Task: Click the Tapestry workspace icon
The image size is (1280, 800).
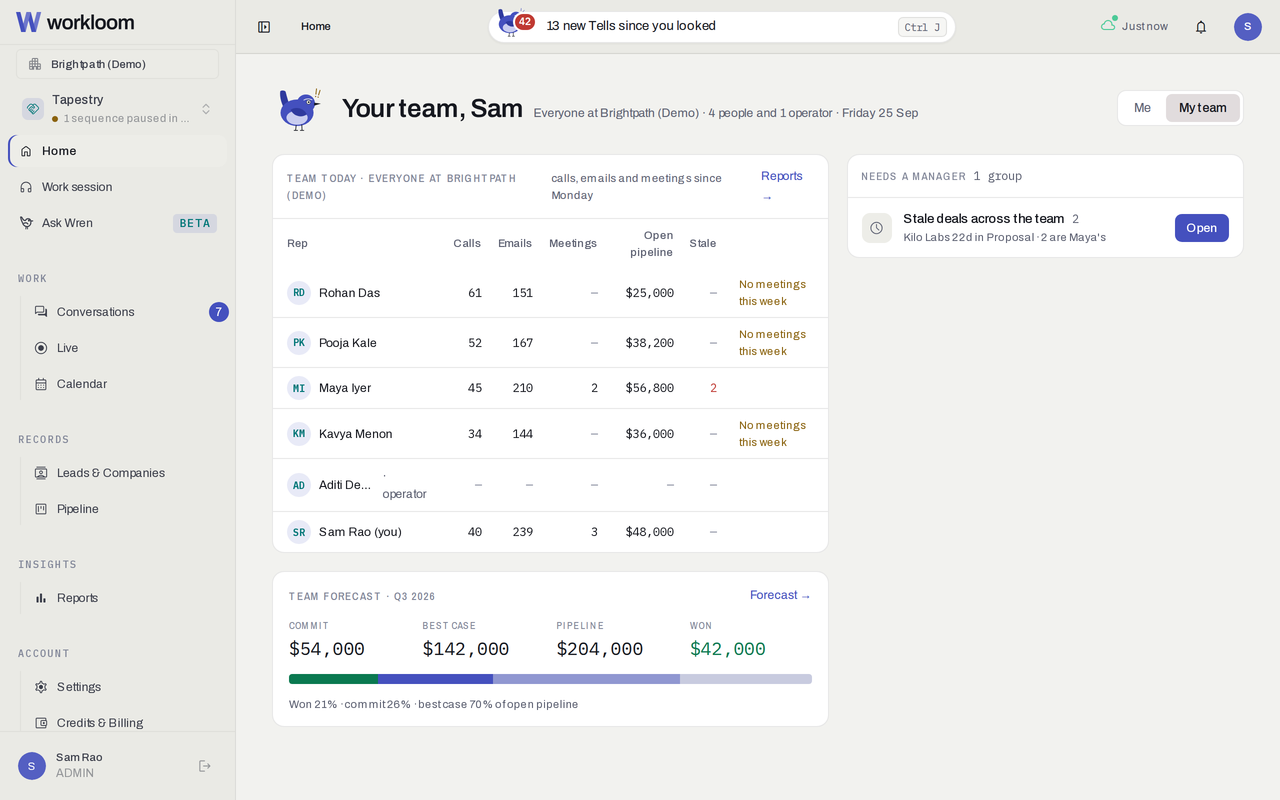Action: 33,108
